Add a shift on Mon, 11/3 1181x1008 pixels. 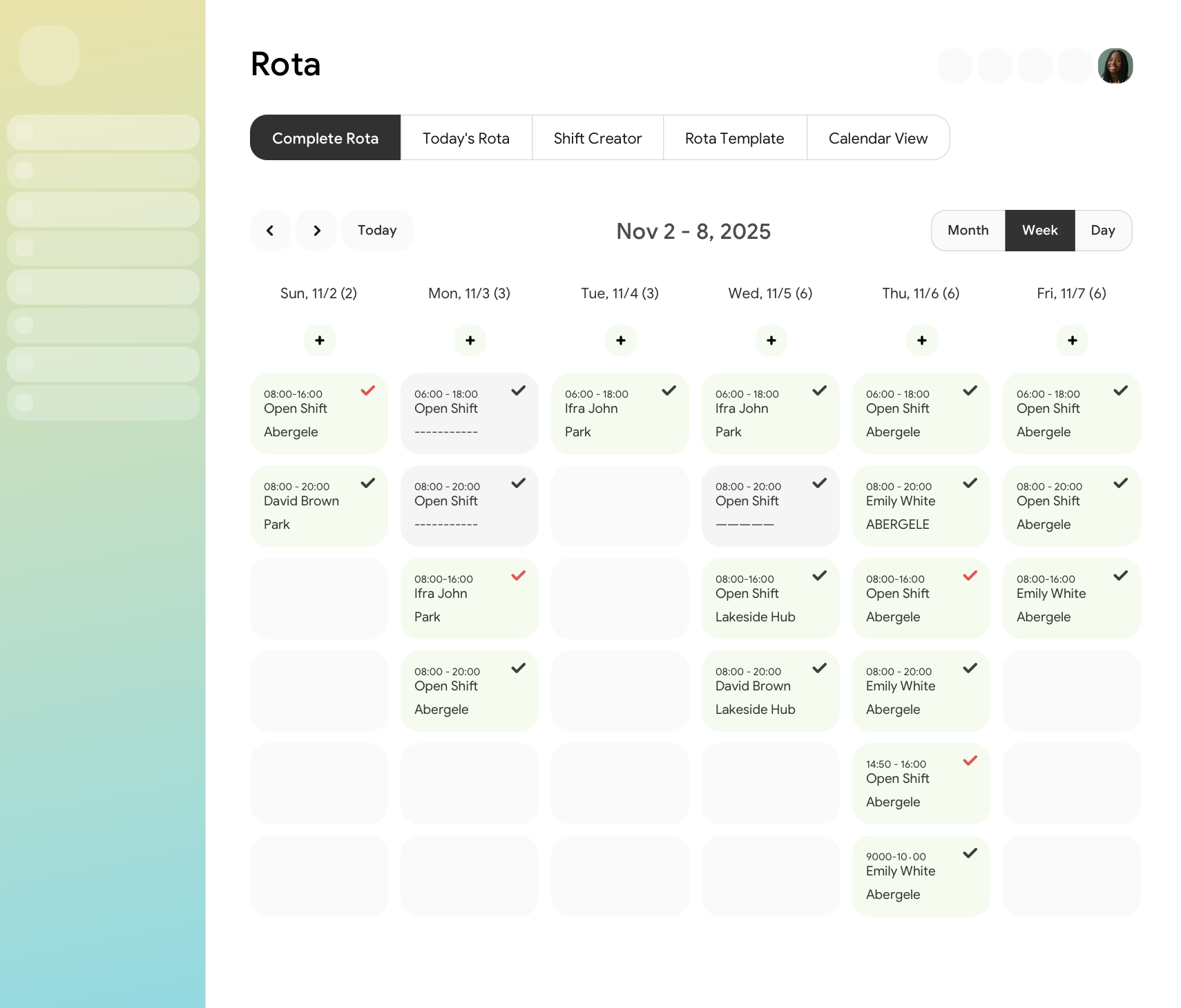tap(469, 340)
